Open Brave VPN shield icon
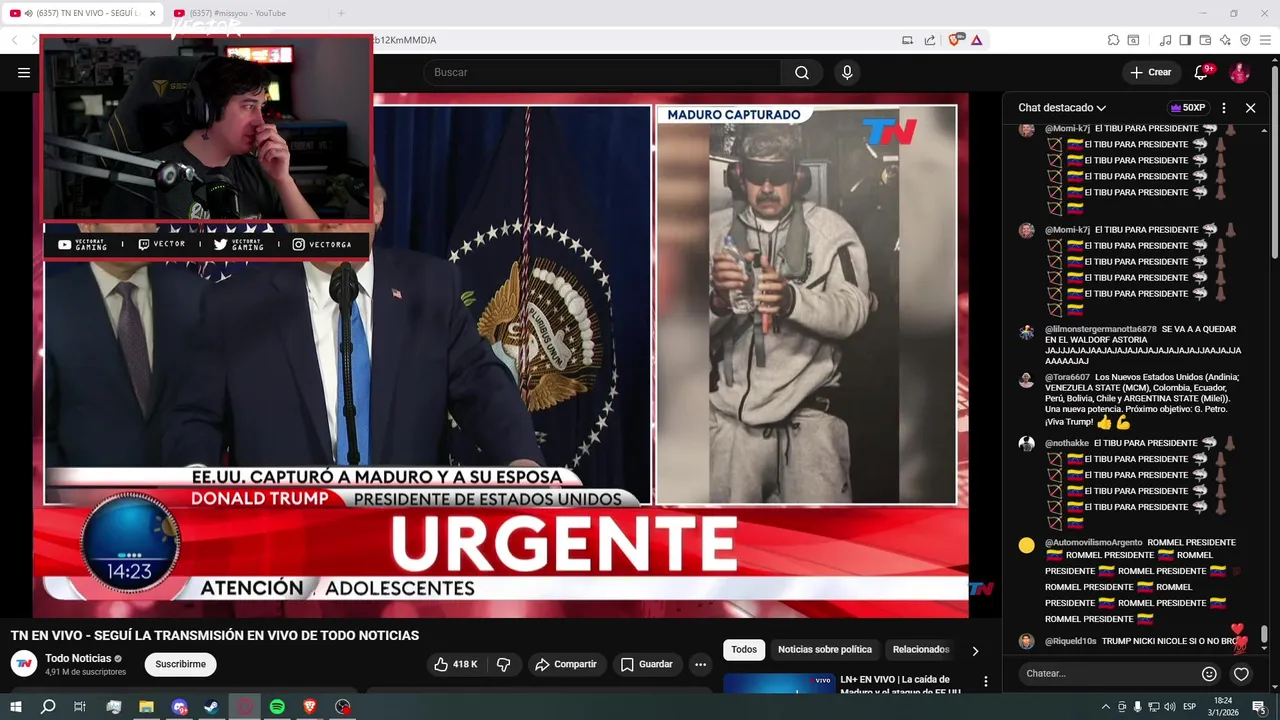This screenshot has width=1280, height=720. coord(1245,40)
